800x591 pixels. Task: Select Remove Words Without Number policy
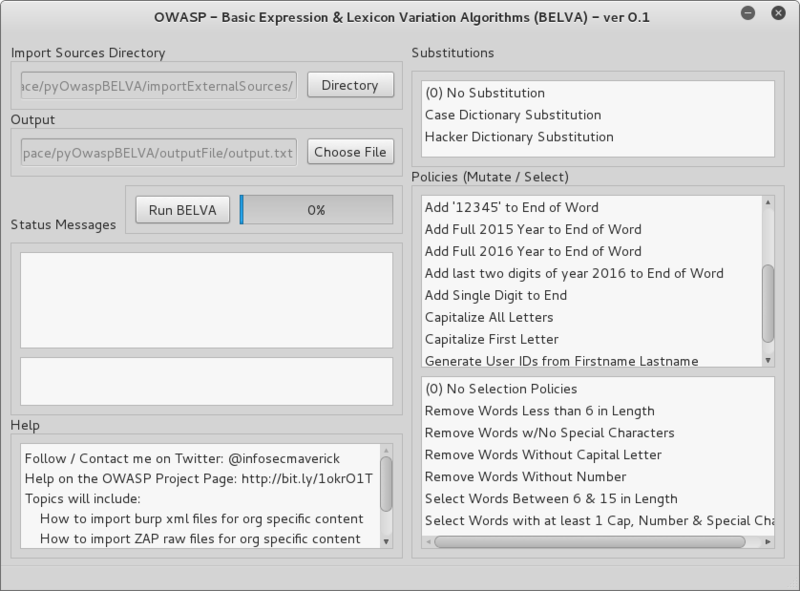coord(525,477)
